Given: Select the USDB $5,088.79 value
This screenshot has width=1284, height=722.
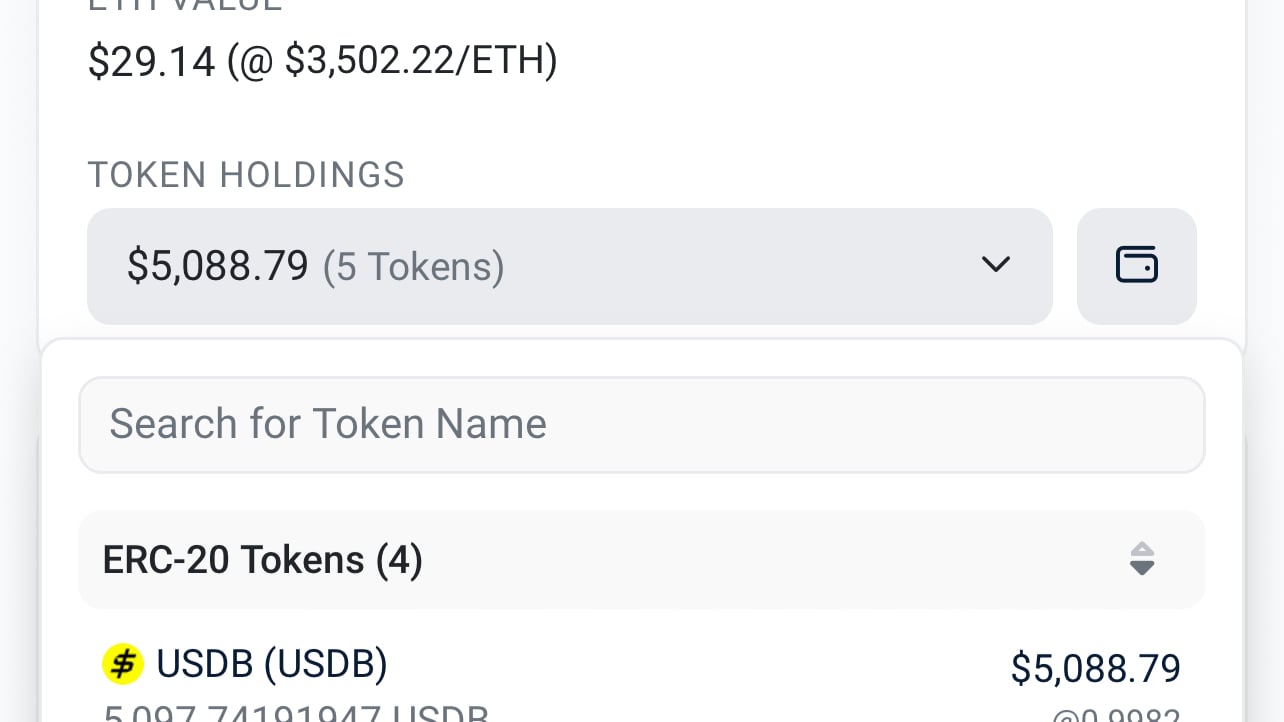Looking at the screenshot, I should [1096, 668].
